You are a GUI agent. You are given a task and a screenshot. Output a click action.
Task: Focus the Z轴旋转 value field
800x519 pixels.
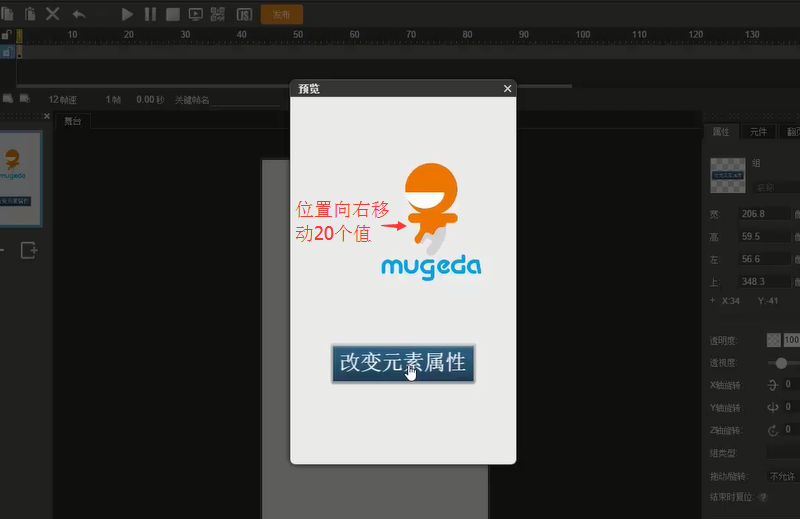pos(791,429)
